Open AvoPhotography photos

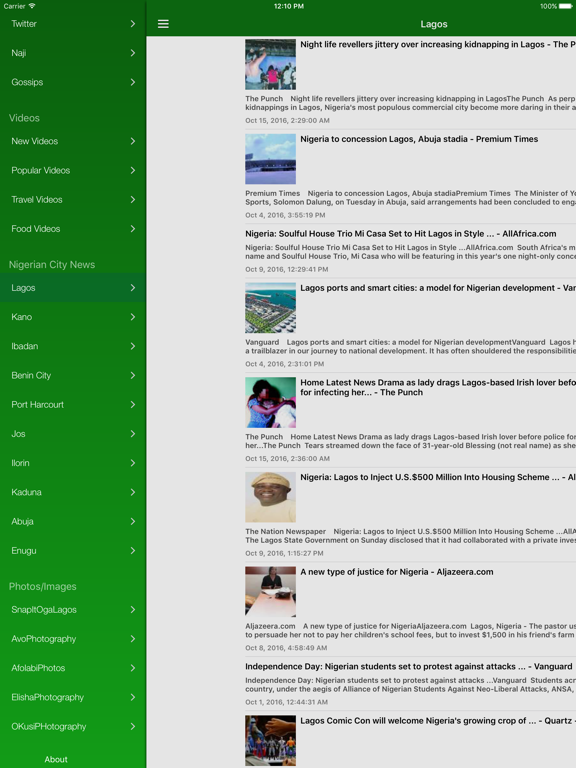73,639
